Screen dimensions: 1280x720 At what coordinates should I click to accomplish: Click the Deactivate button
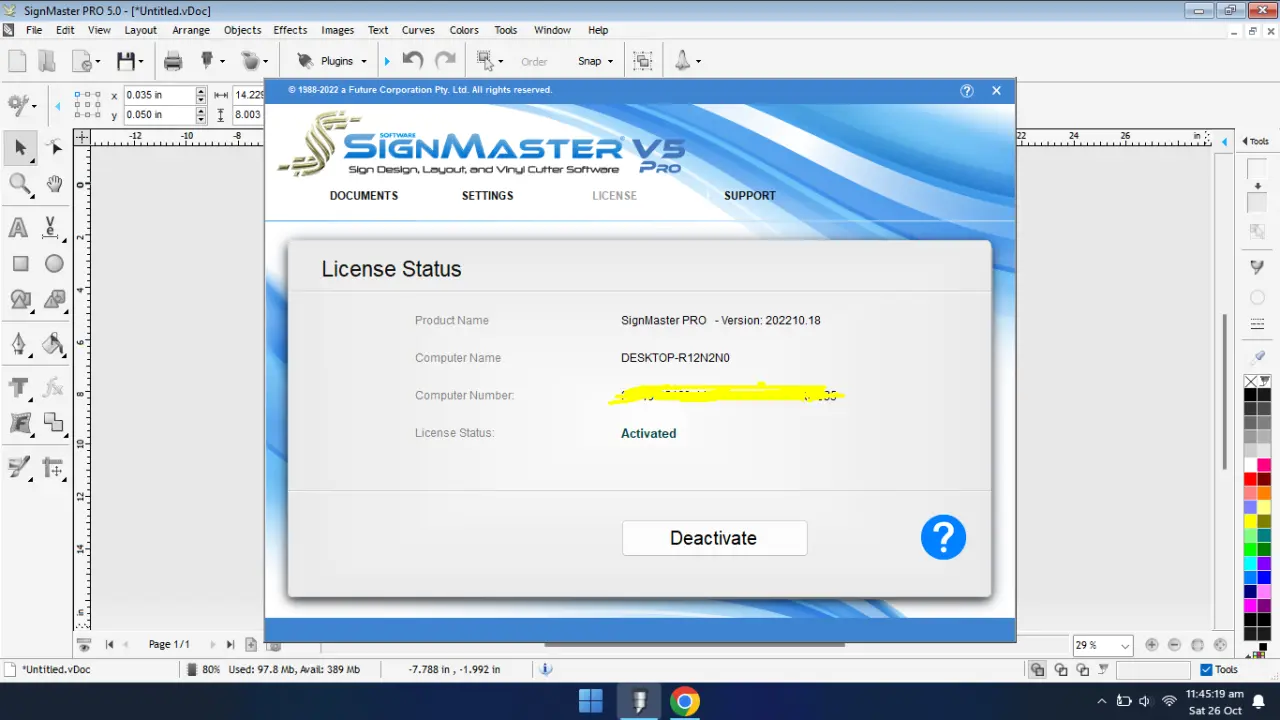coord(714,538)
